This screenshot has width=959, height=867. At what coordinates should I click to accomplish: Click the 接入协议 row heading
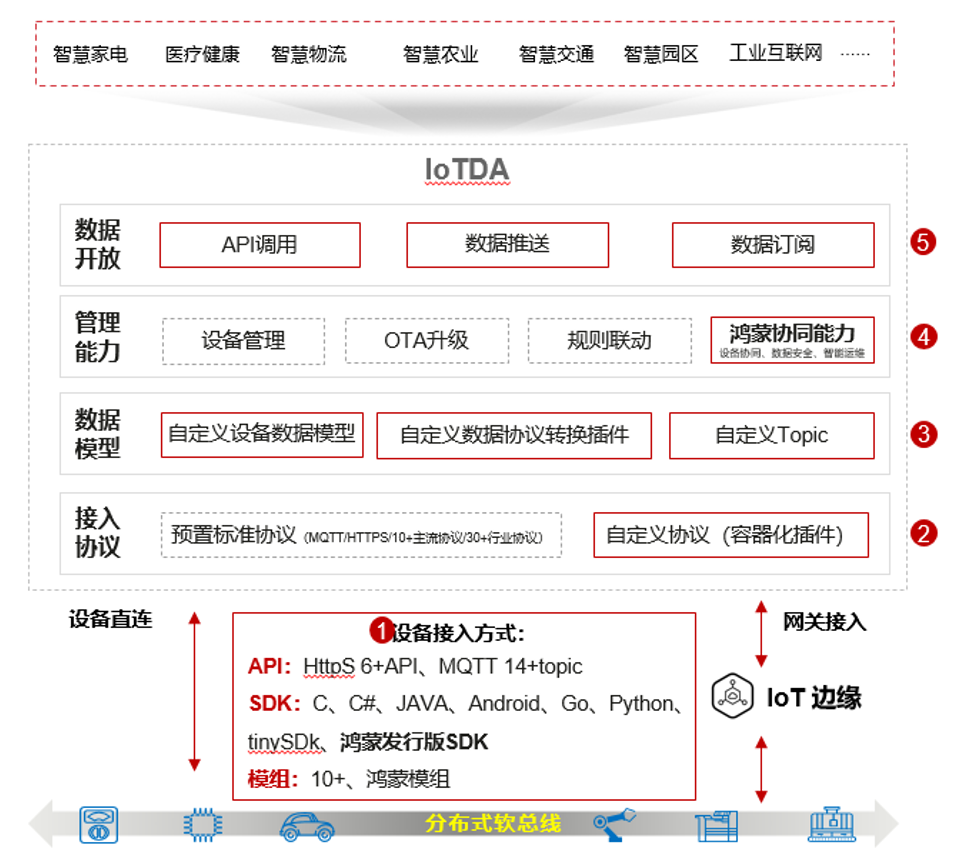click(x=98, y=533)
